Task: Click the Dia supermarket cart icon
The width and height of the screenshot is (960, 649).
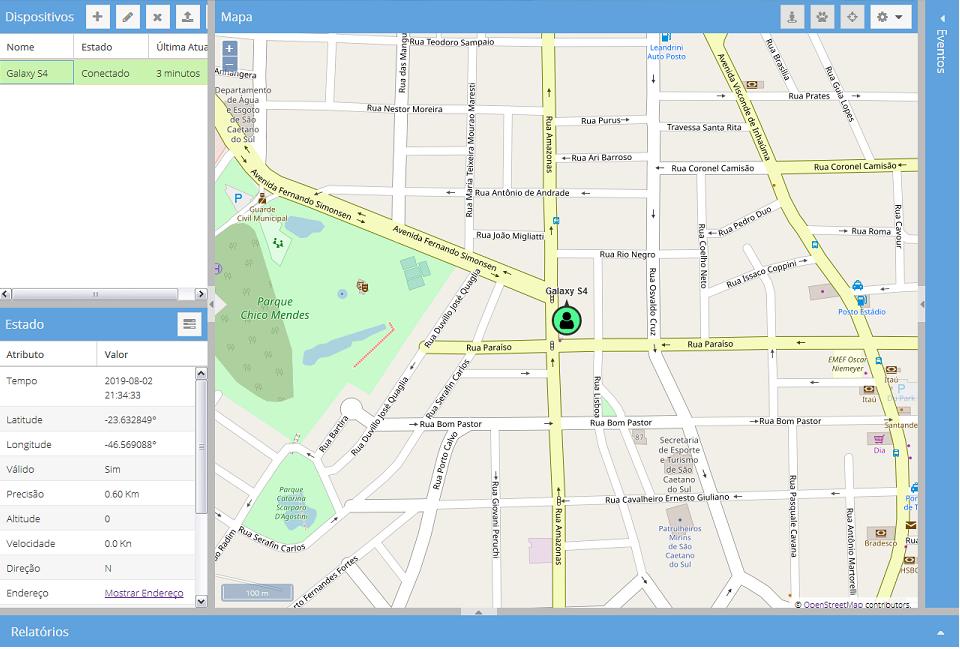Action: coord(879,439)
